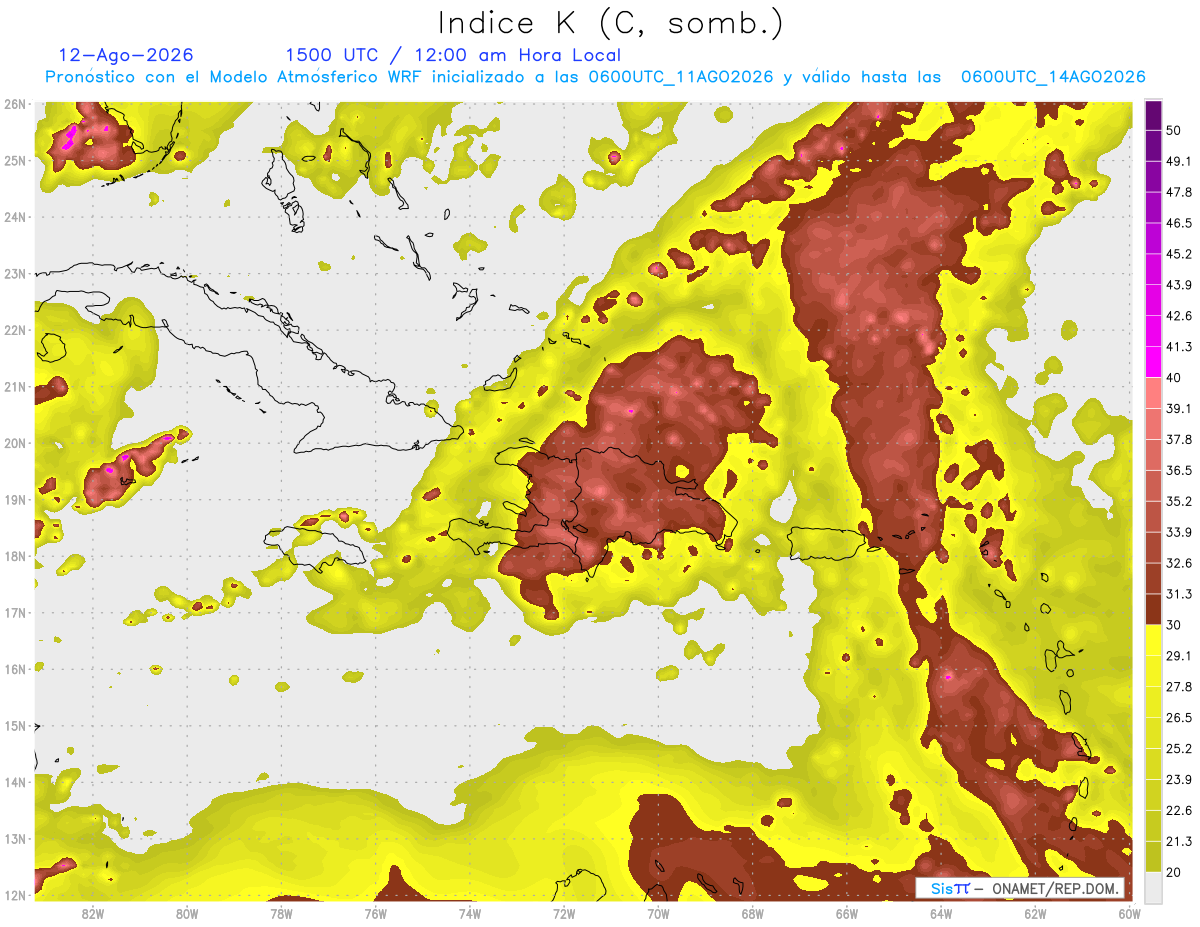Click the 20N latitude axis label

coord(14,443)
